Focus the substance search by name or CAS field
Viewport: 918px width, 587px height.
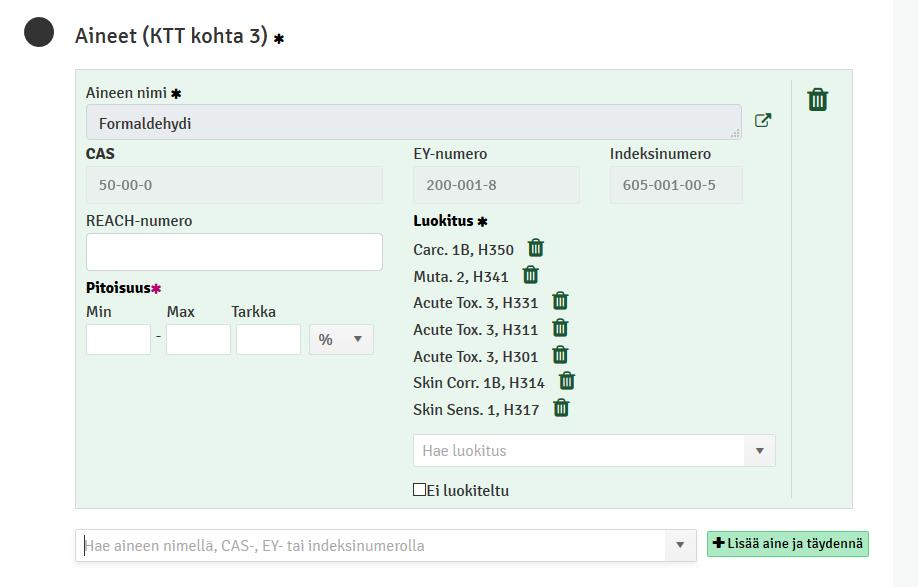[x=370, y=545]
